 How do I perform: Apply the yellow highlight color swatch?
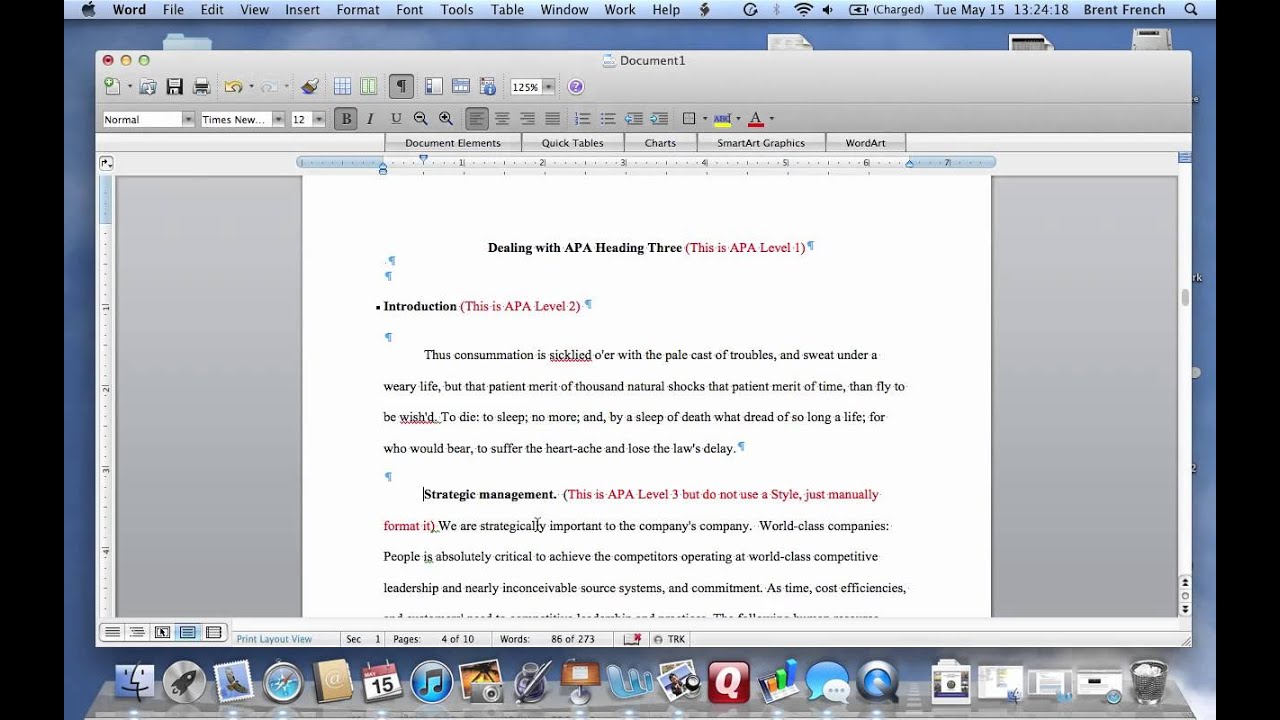[722, 119]
